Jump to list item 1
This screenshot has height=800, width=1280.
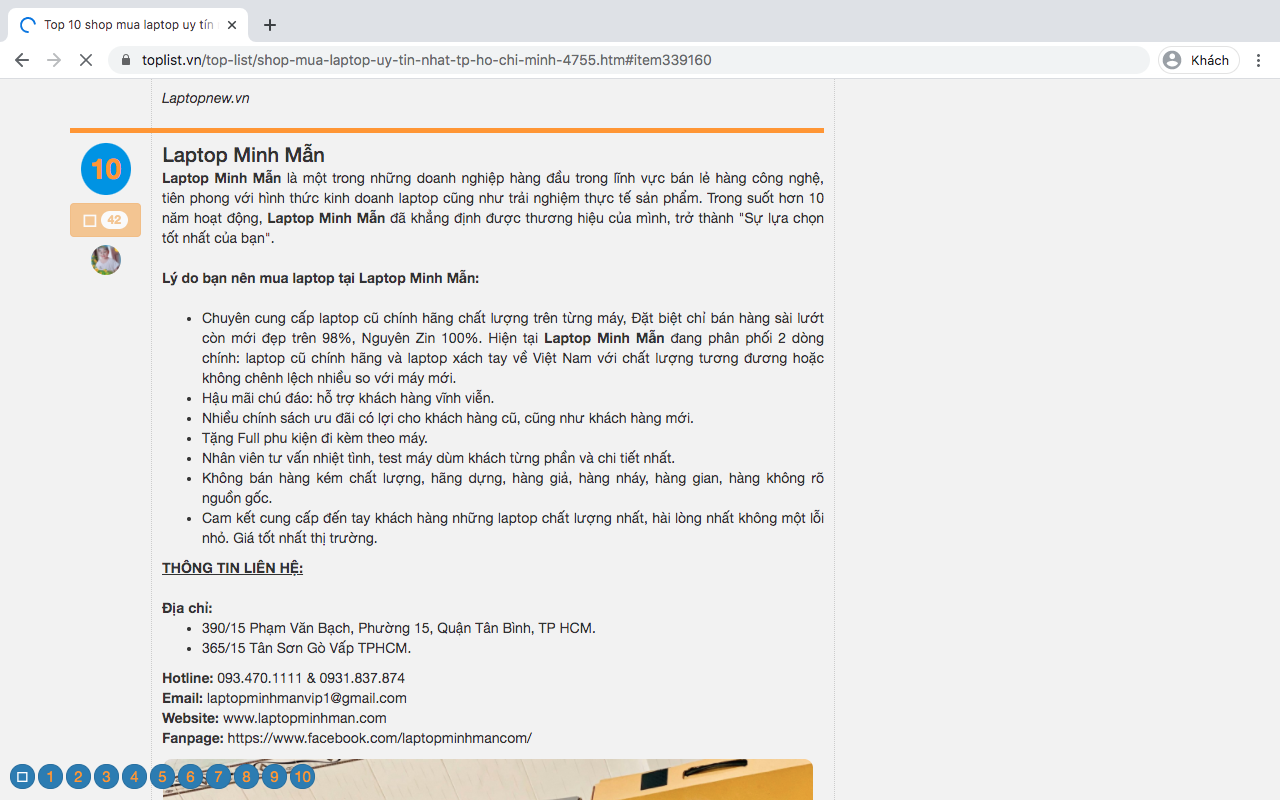pyautogui.click(x=50, y=776)
